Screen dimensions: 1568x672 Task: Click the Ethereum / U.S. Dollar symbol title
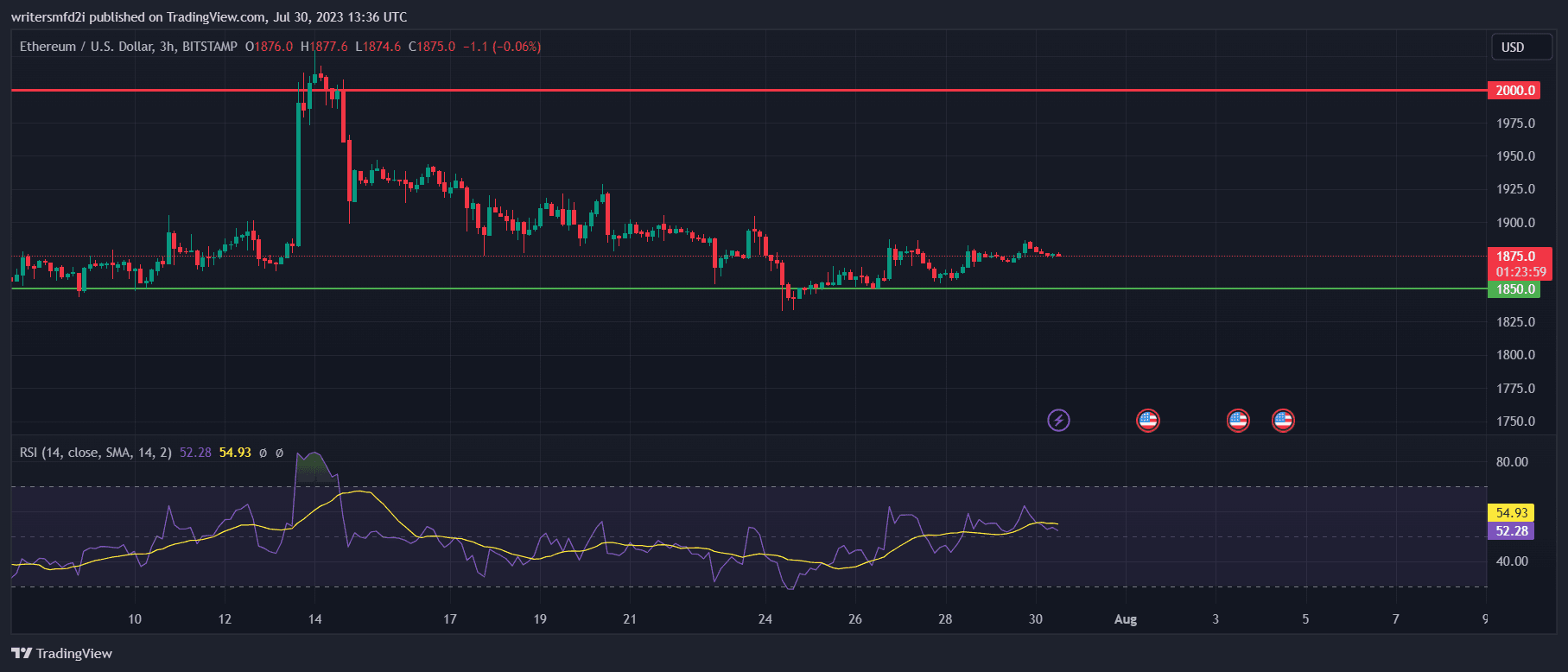coord(128,47)
